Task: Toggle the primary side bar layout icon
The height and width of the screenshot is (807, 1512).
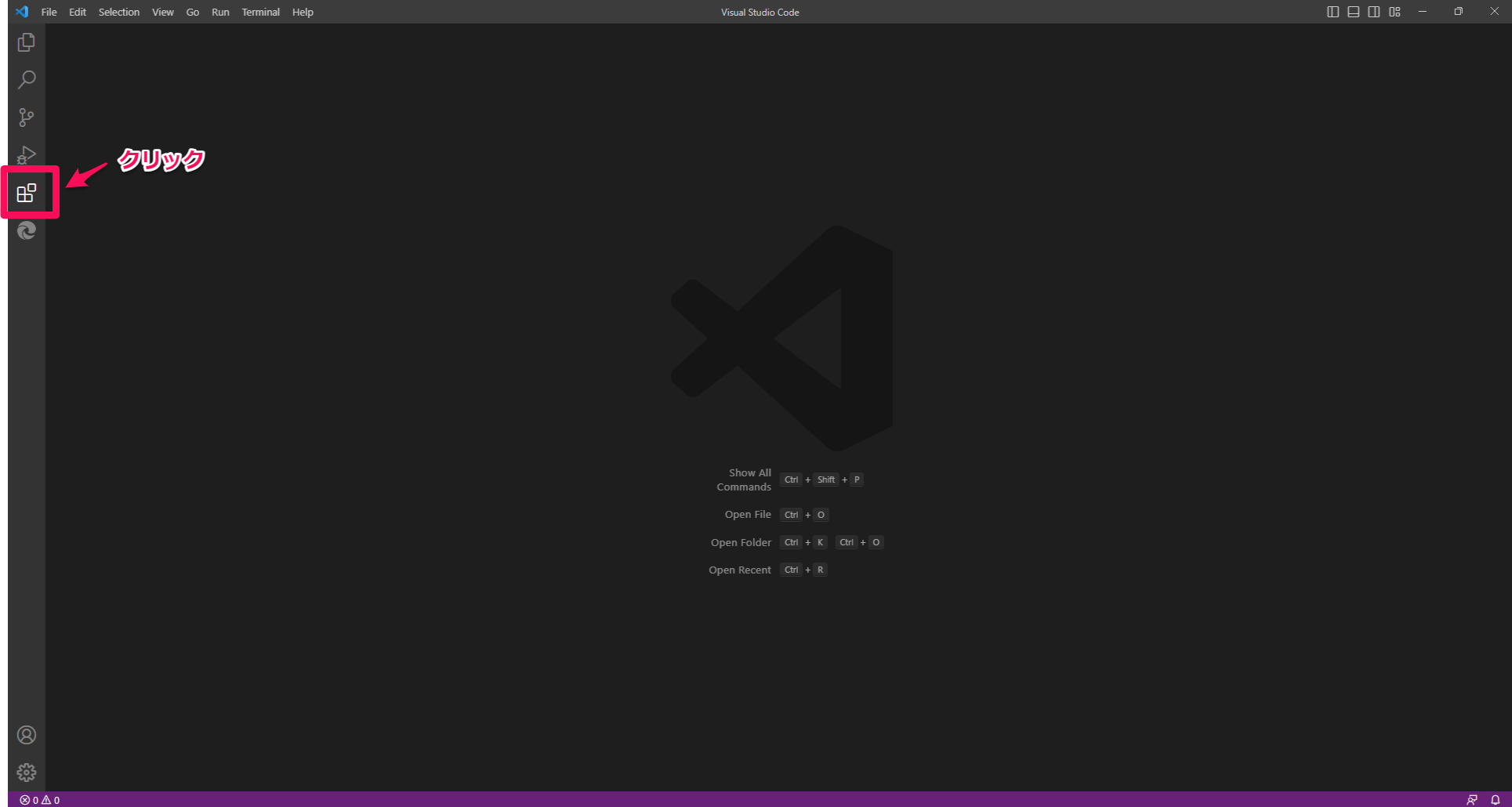Action: pos(1333,12)
